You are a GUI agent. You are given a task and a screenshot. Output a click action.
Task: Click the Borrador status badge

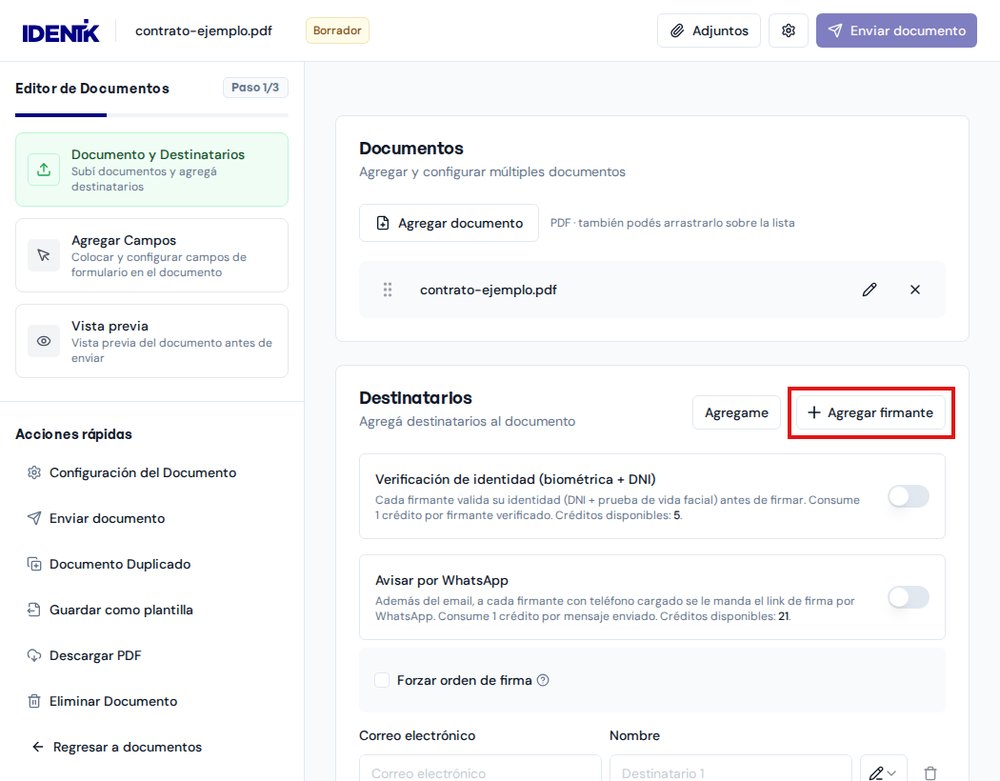click(x=337, y=31)
